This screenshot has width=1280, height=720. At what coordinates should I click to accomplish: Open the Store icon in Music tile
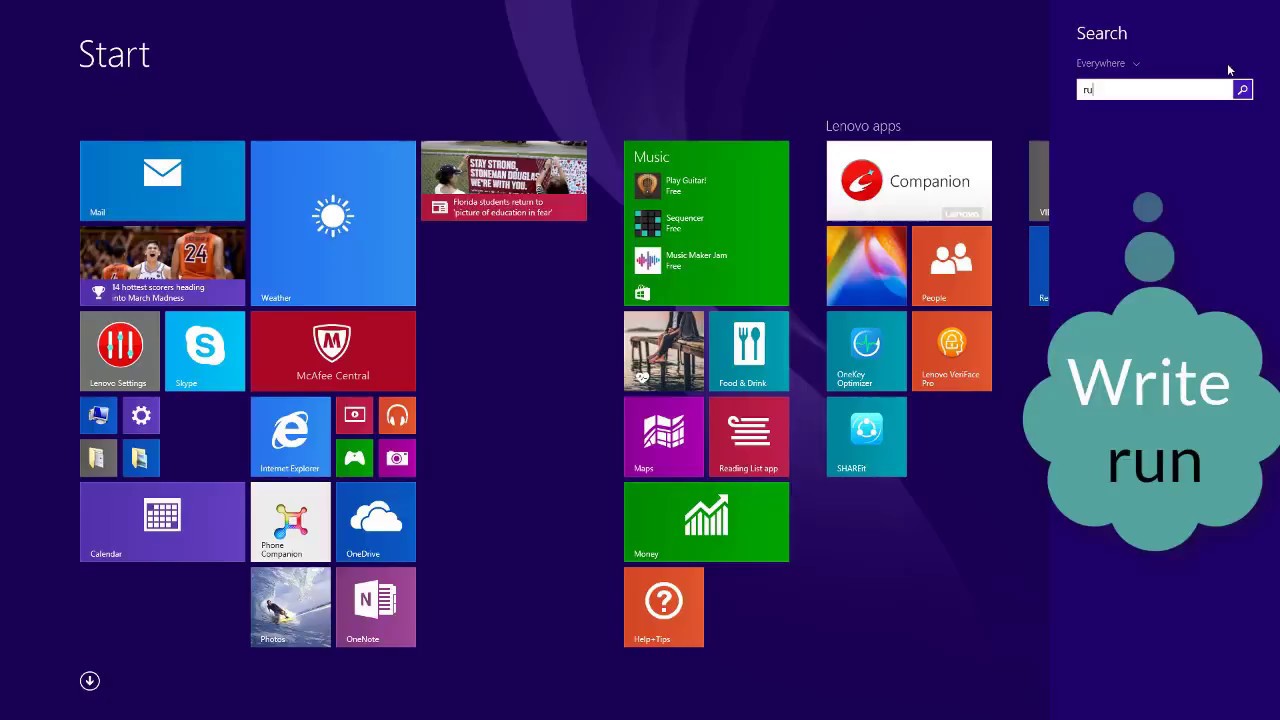coord(642,293)
